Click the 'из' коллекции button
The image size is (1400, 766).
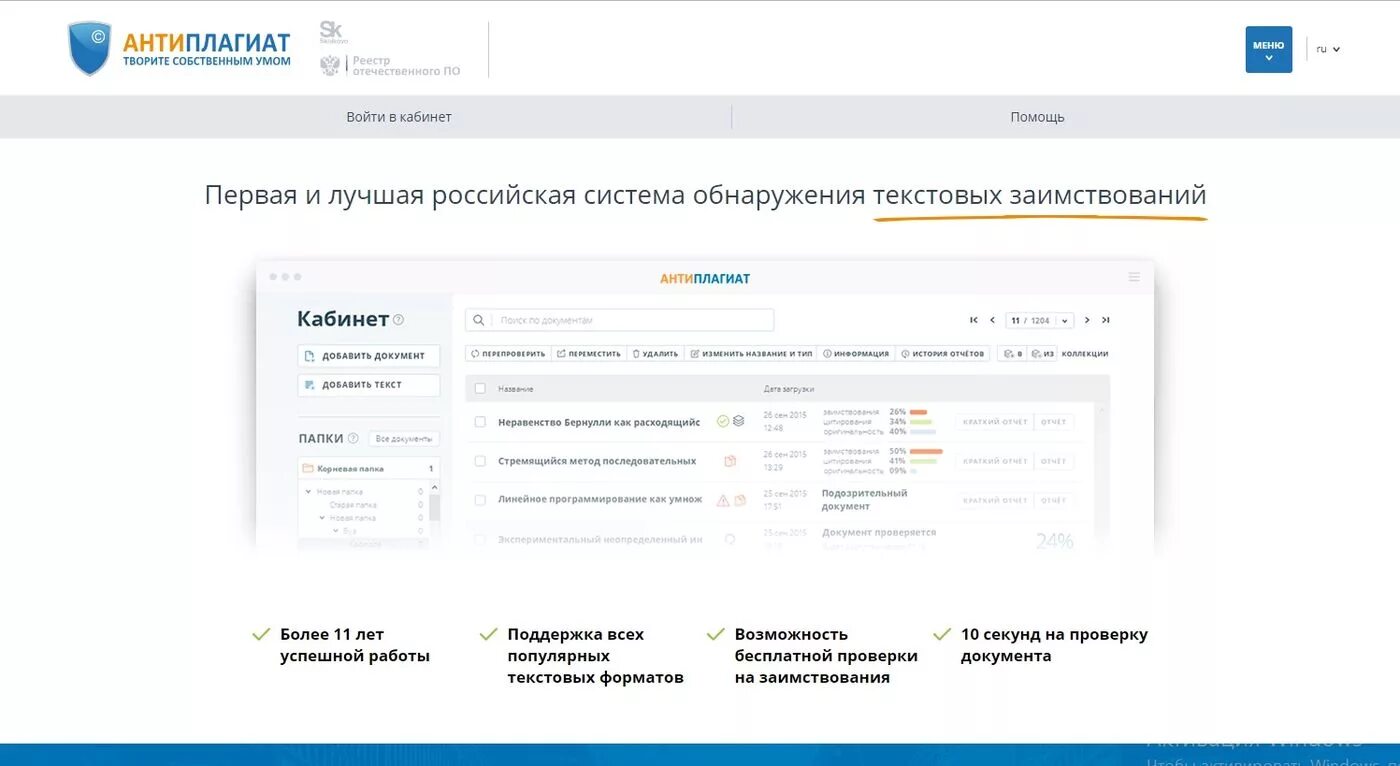[x=1043, y=353]
